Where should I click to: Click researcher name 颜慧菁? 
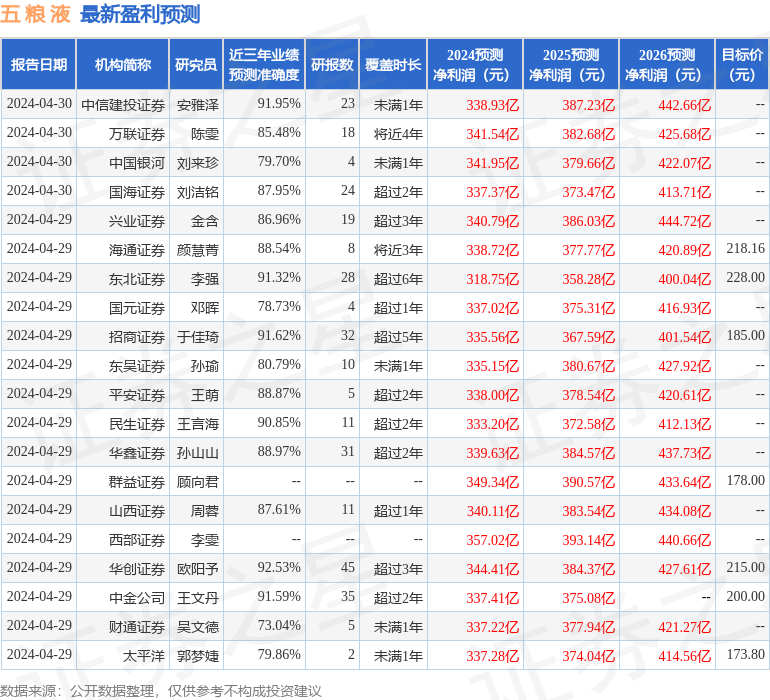tap(197, 250)
